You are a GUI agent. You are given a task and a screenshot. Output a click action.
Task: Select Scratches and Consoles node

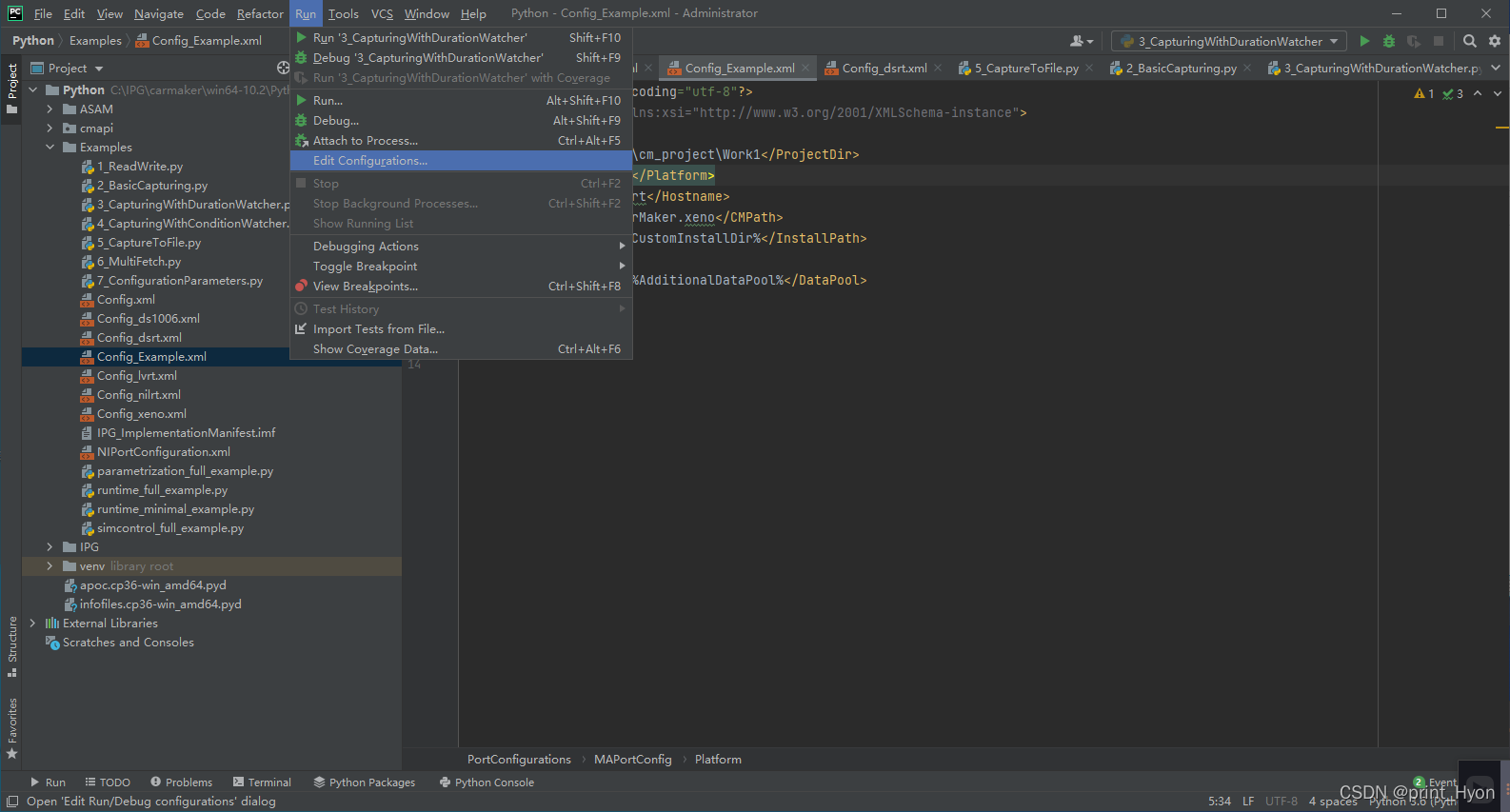tap(128, 643)
